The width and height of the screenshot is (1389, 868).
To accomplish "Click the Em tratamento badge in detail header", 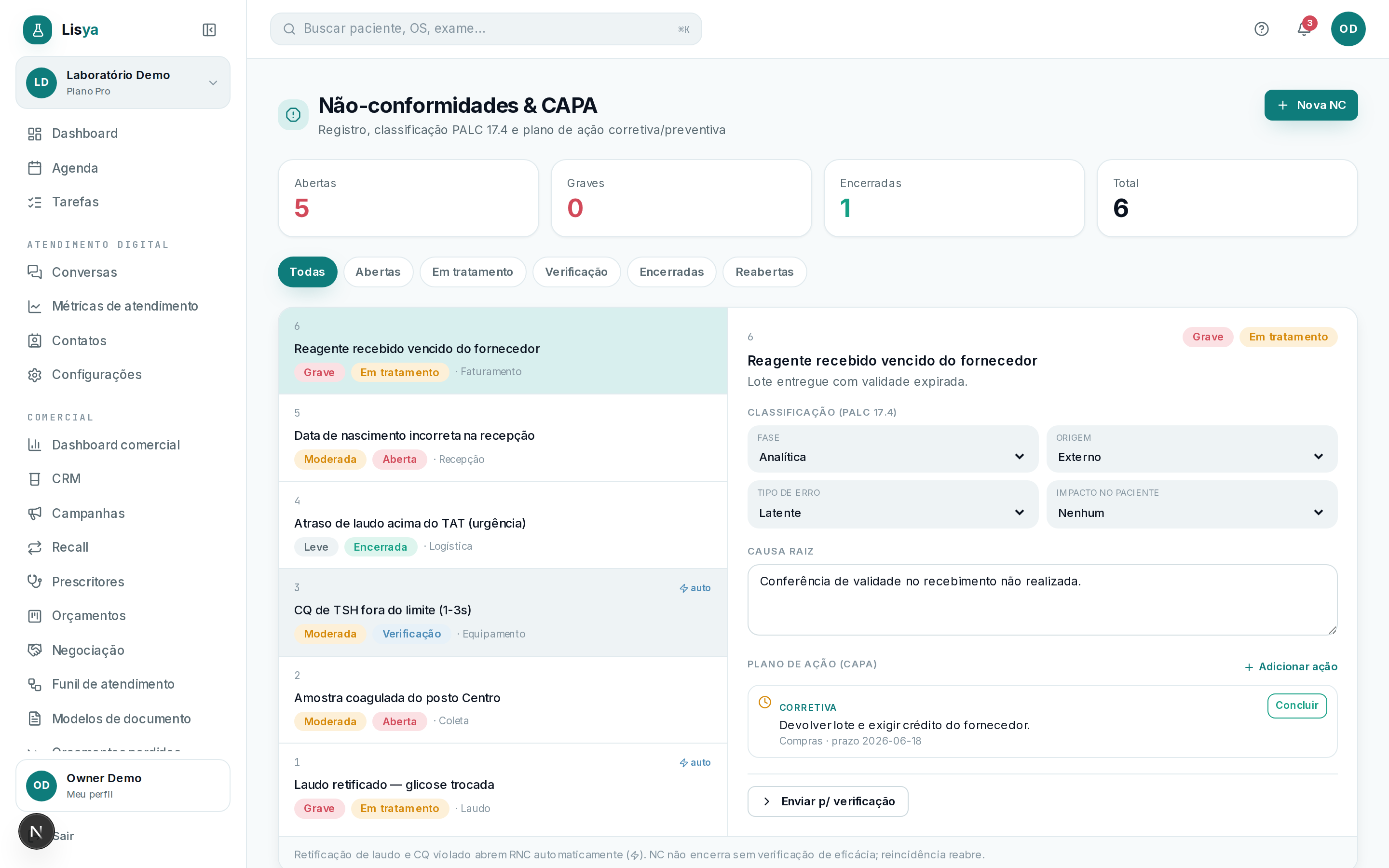I will [x=1288, y=337].
